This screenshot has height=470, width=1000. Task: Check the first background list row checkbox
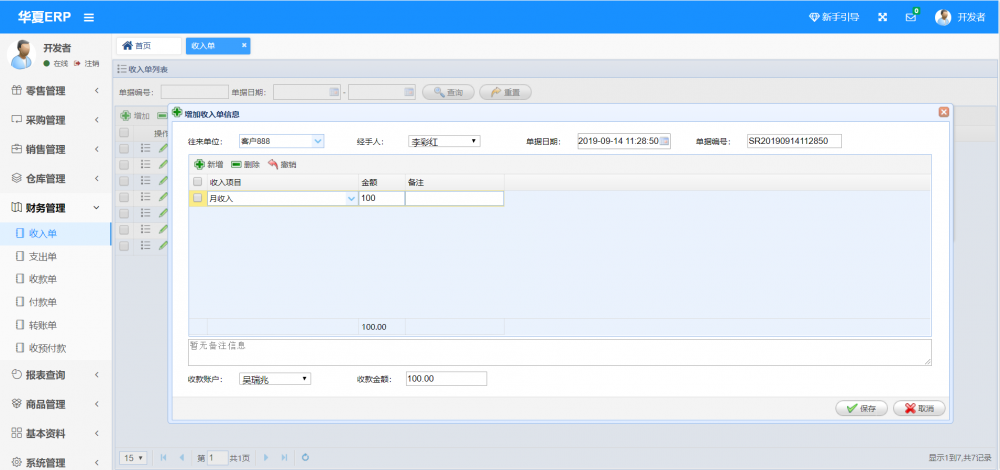click(x=124, y=148)
